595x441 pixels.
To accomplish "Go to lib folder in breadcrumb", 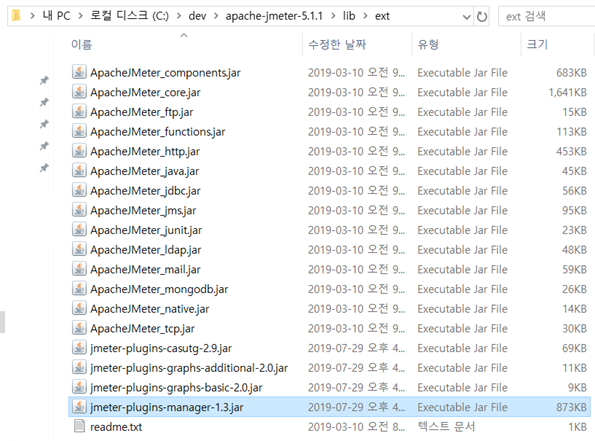I will 349,16.
